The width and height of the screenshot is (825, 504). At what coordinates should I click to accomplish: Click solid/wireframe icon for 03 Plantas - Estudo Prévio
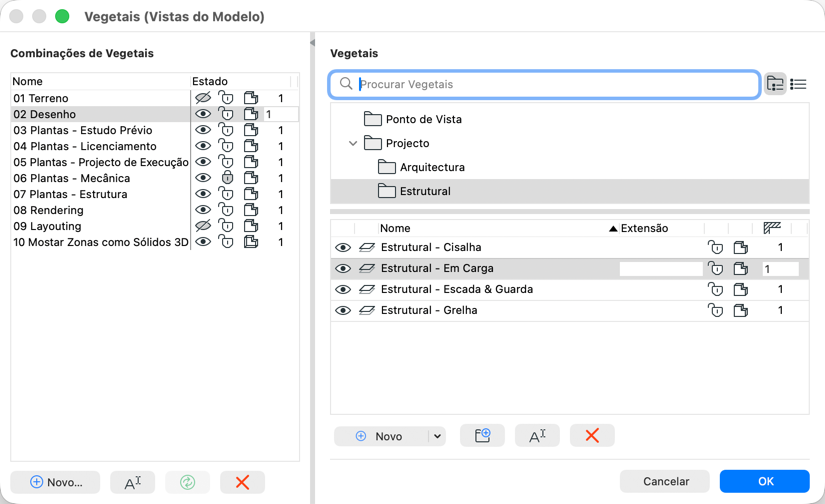click(251, 130)
